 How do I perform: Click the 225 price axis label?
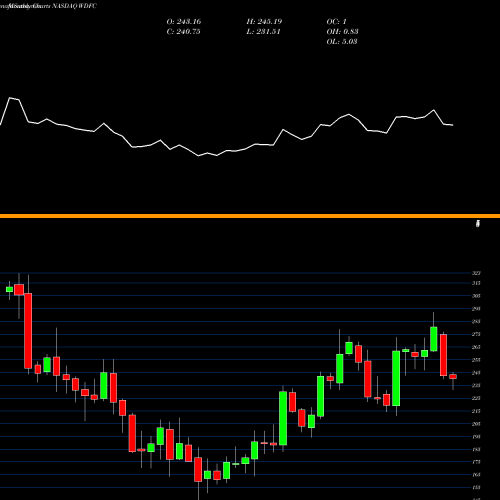[x=476, y=398]
